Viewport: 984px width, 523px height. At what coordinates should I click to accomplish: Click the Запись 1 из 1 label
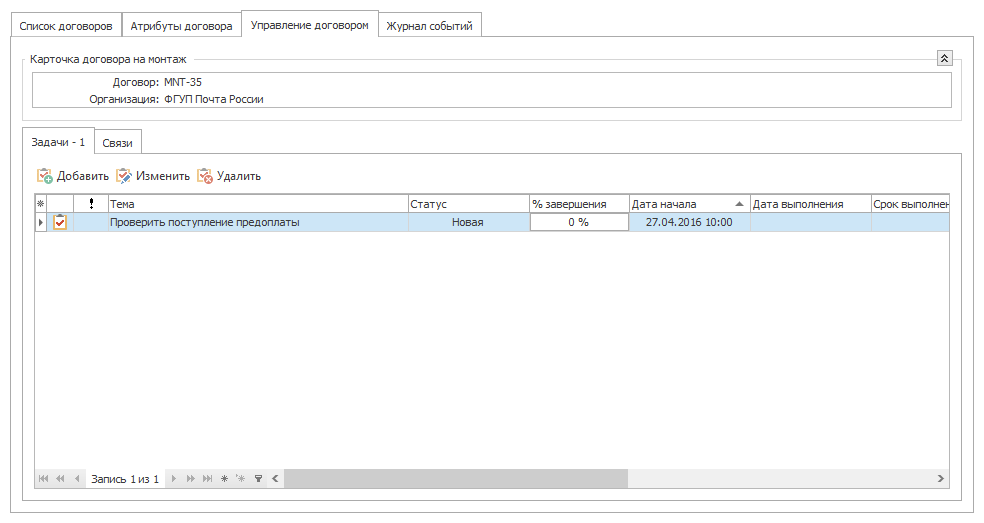pyautogui.click(x=125, y=479)
